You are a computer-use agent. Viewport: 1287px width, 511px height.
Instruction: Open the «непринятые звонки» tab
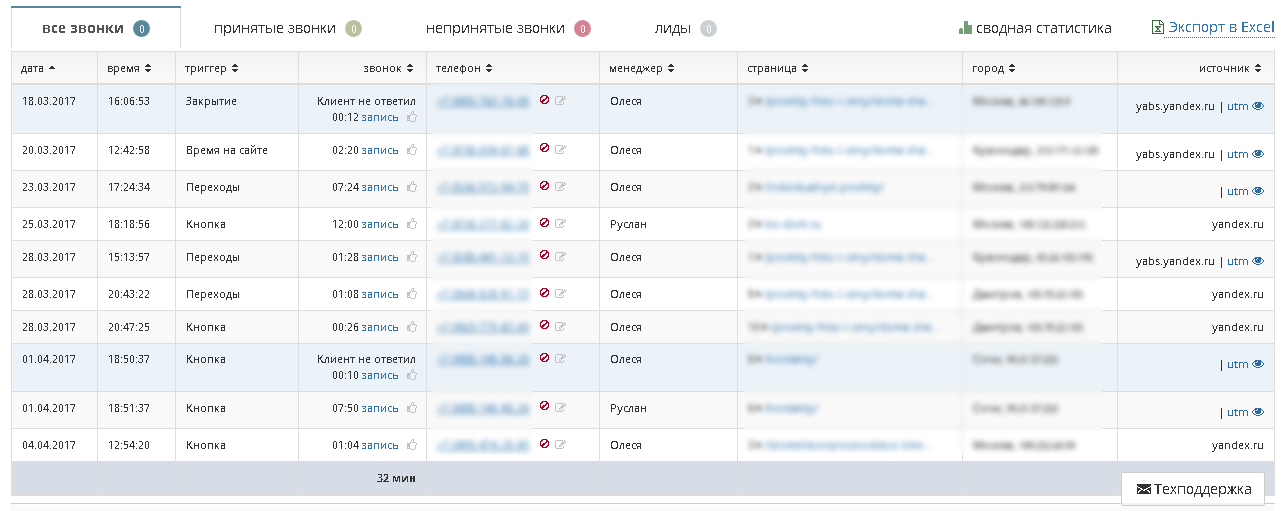click(x=508, y=28)
